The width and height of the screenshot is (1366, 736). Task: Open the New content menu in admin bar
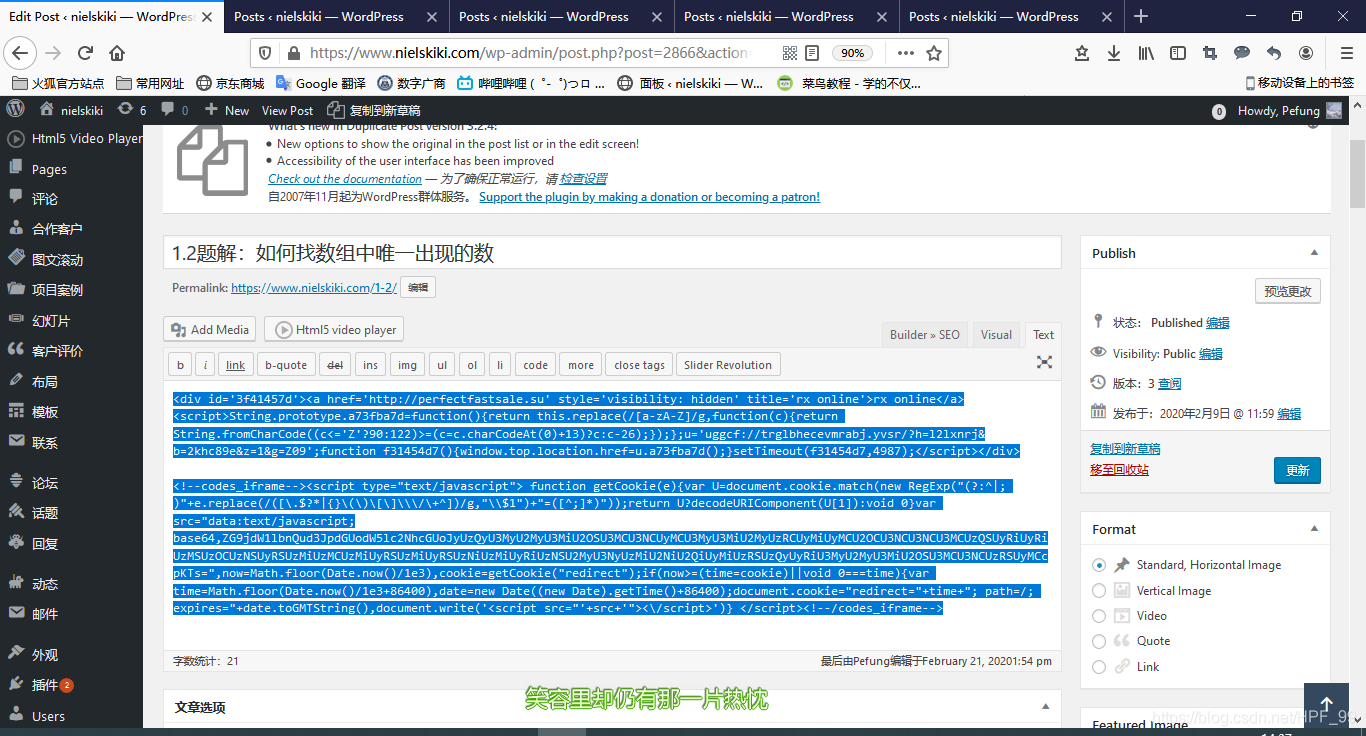pyautogui.click(x=227, y=110)
